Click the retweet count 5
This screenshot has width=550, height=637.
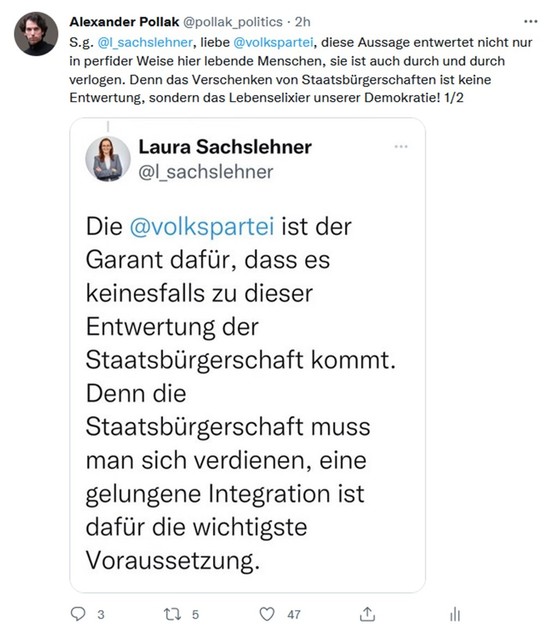195,615
